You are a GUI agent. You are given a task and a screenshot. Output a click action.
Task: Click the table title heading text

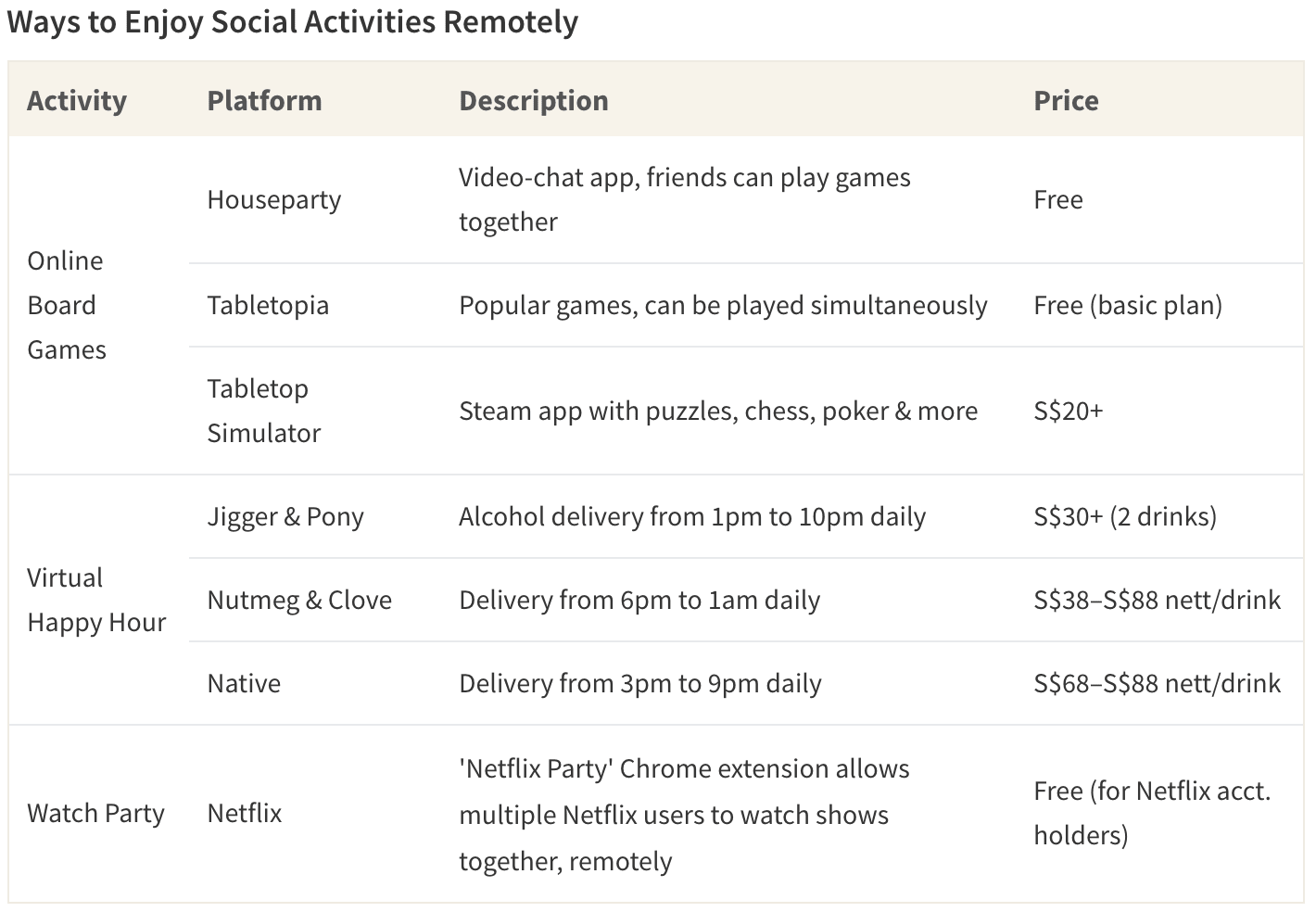tap(293, 20)
